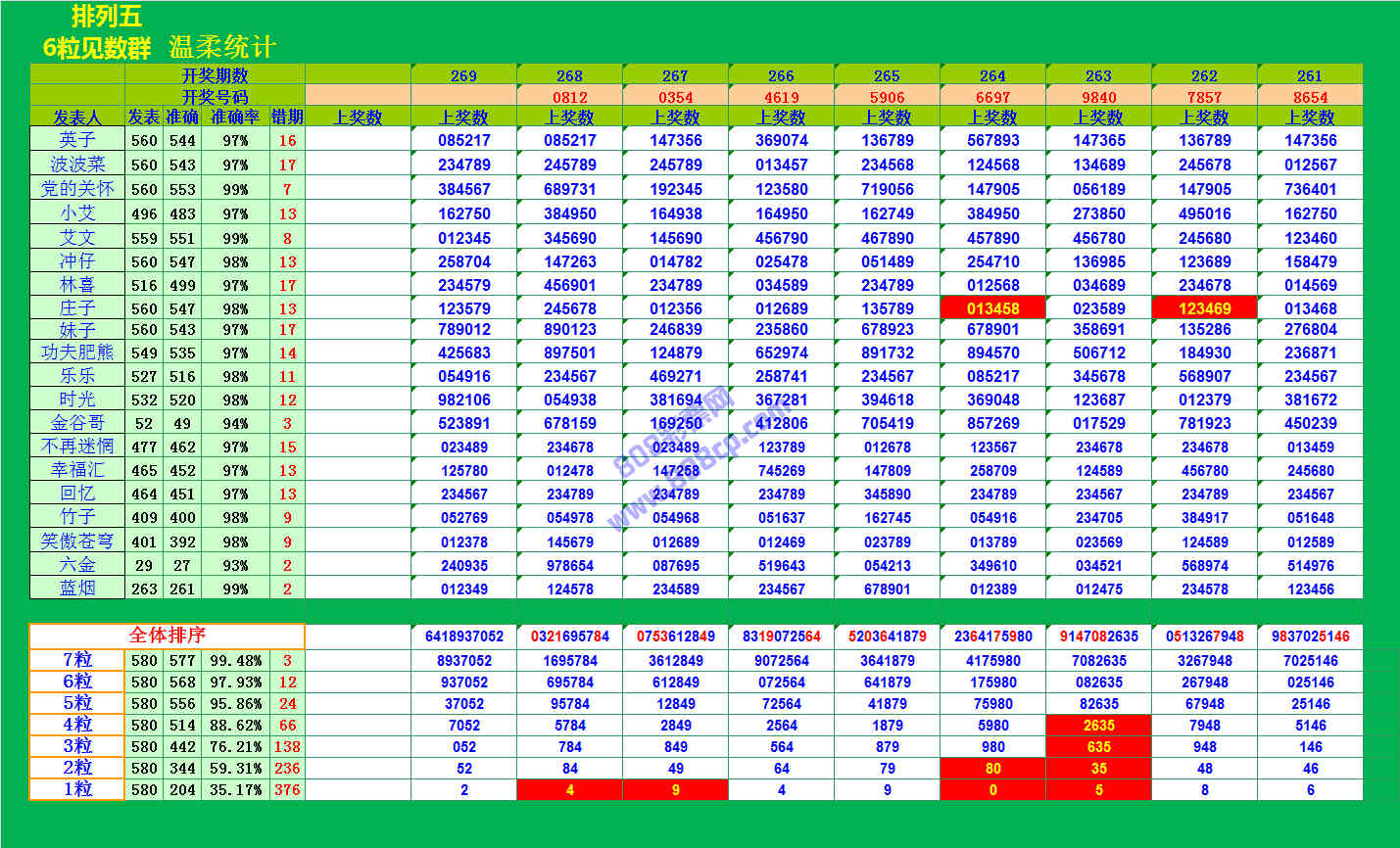Select the 1粒 row label
1400x848 pixels.
pos(77,789)
